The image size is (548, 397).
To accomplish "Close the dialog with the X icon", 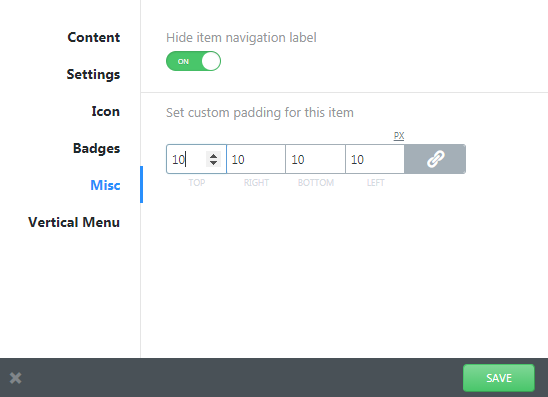I will point(15,378).
